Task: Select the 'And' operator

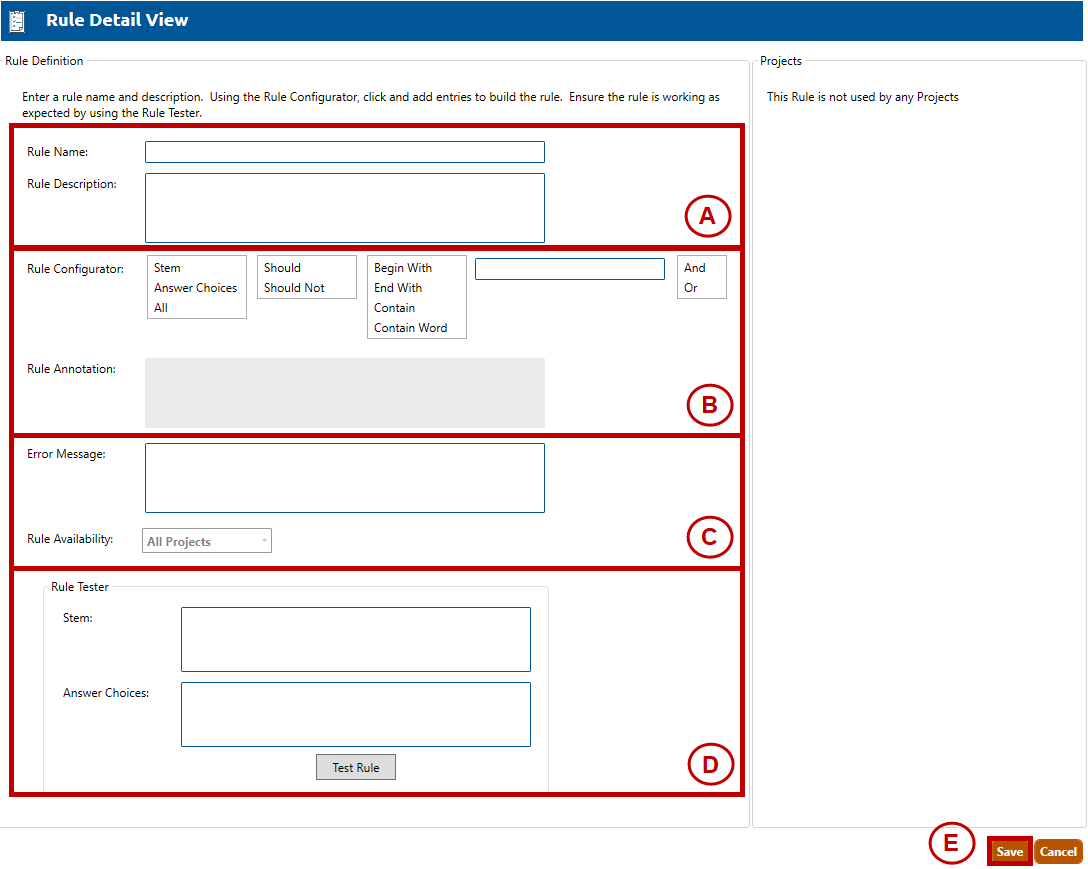Action: tap(695, 268)
